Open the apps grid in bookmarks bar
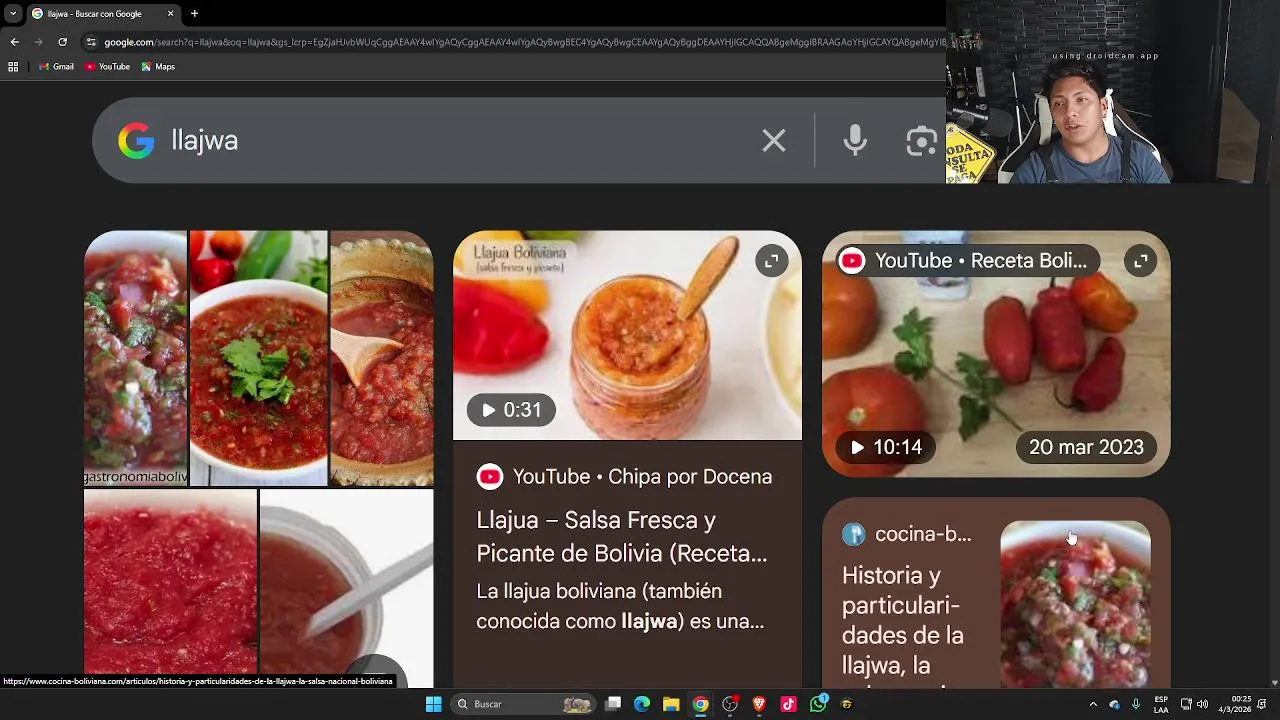 13,67
